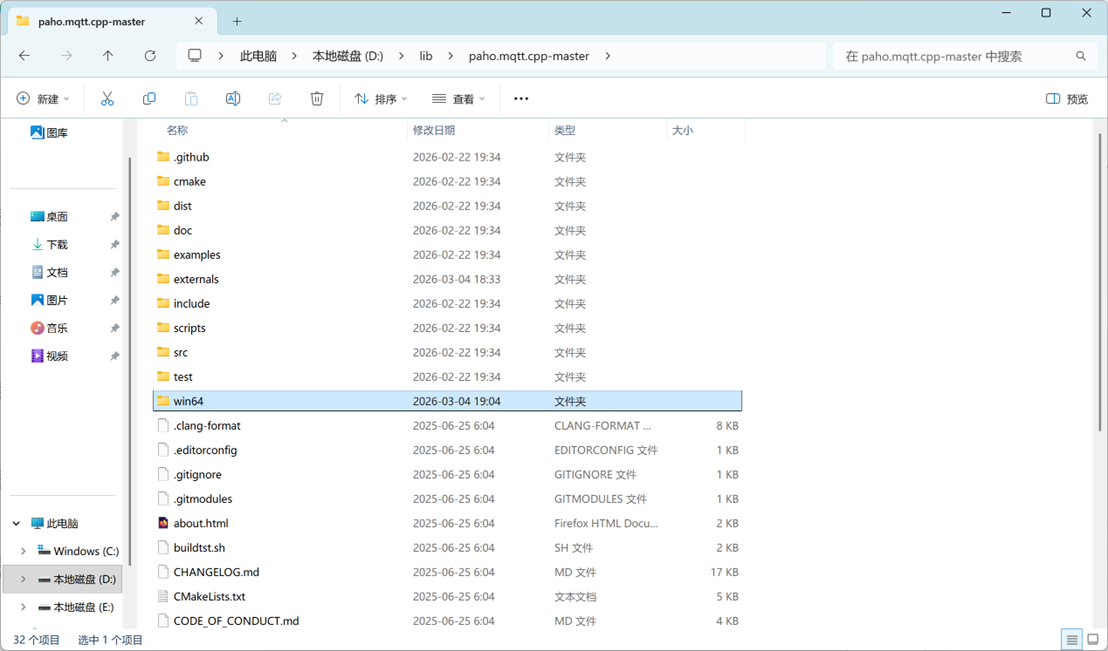Sort by Size (大小) column header
The height and width of the screenshot is (651, 1108).
pyautogui.click(x=682, y=130)
